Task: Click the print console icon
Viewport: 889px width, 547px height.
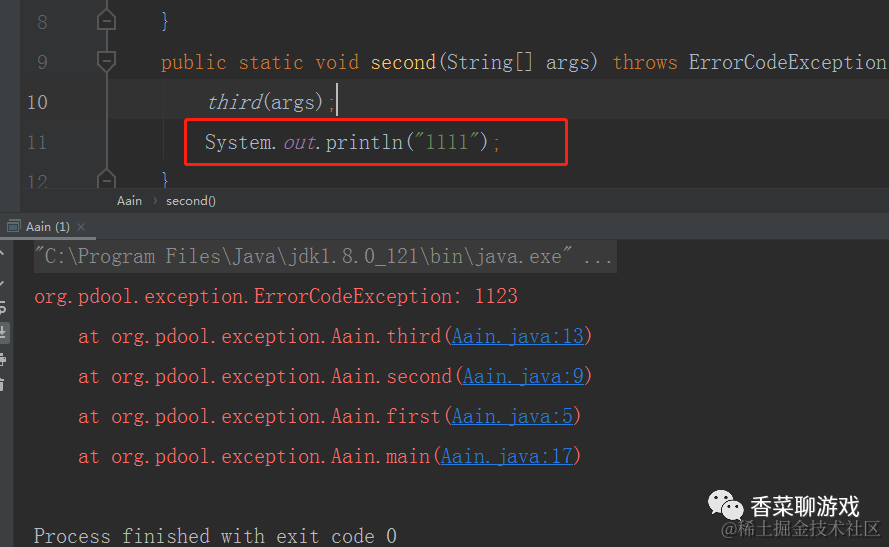Action: (x=3, y=359)
